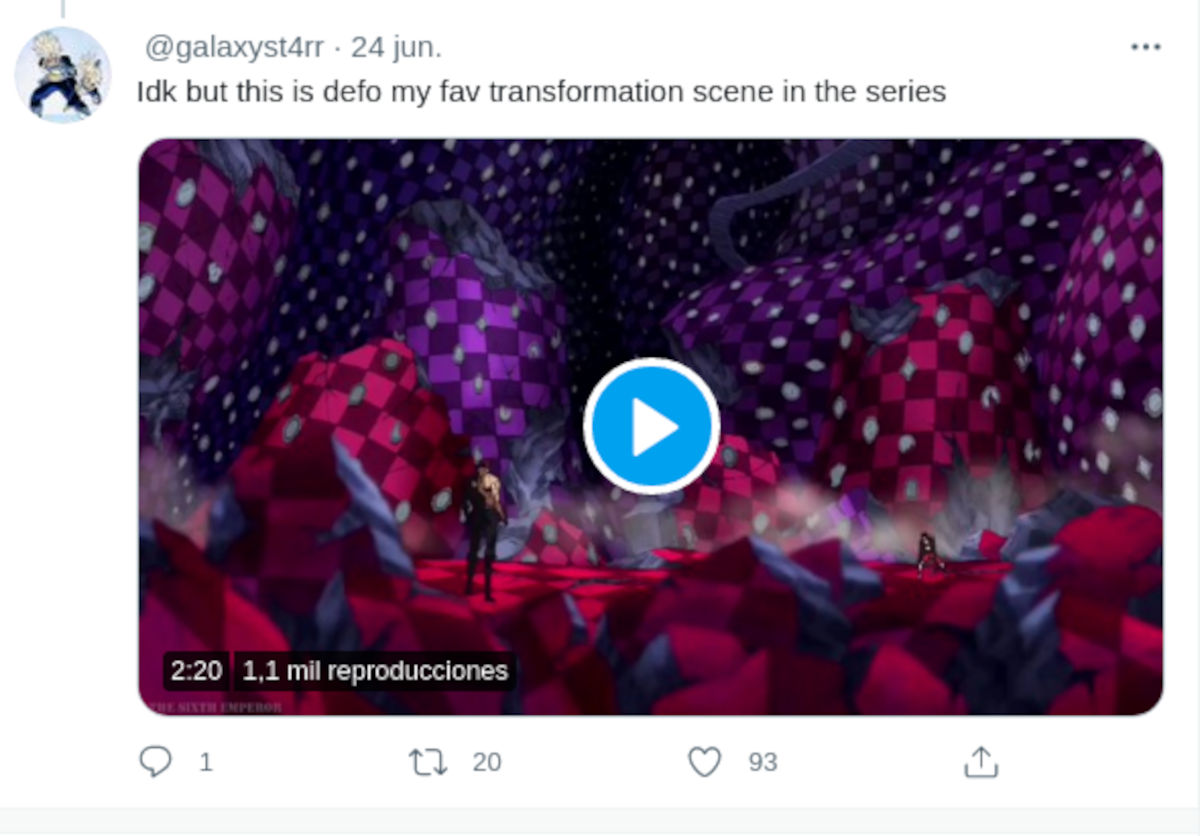Click the like count of 93

pos(763,763)
